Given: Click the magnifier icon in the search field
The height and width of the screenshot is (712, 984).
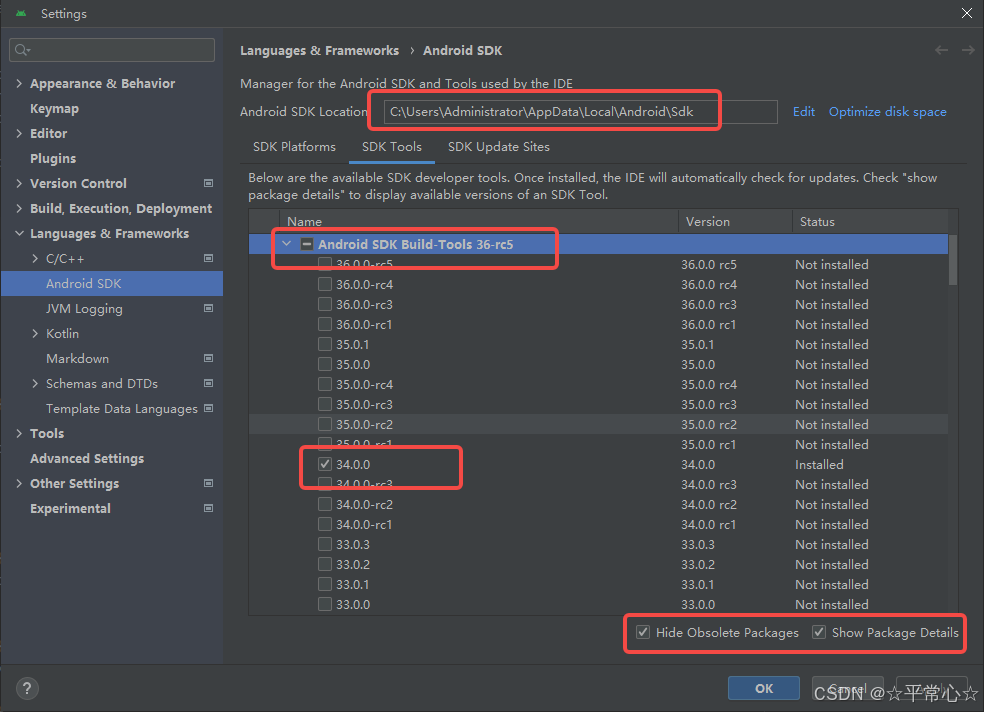Looking at the screenshot, I should coord(20,49).
